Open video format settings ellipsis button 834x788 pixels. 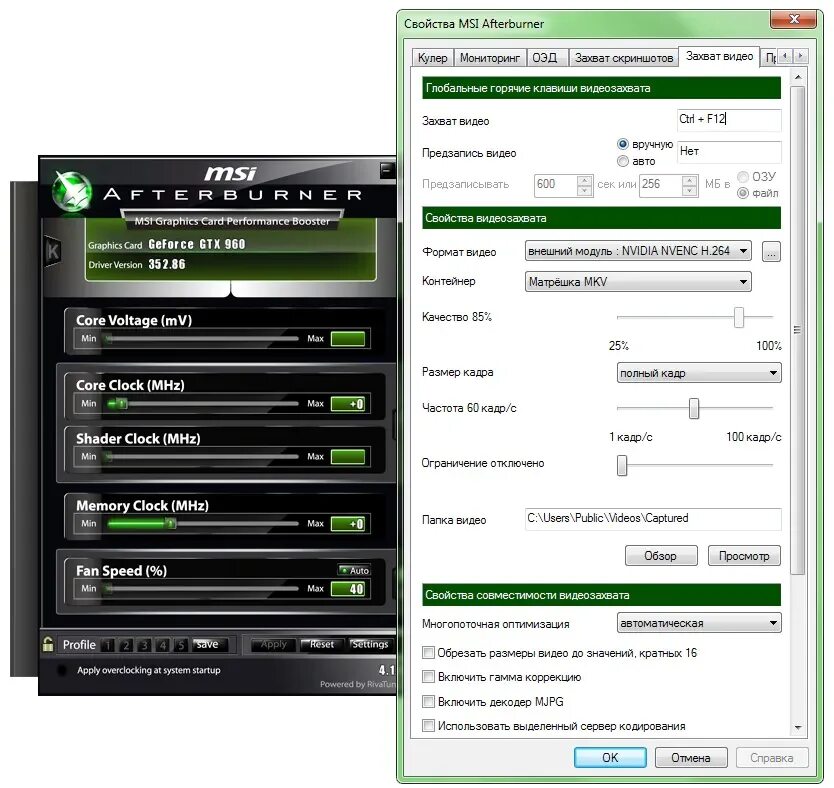pos(771,252)
